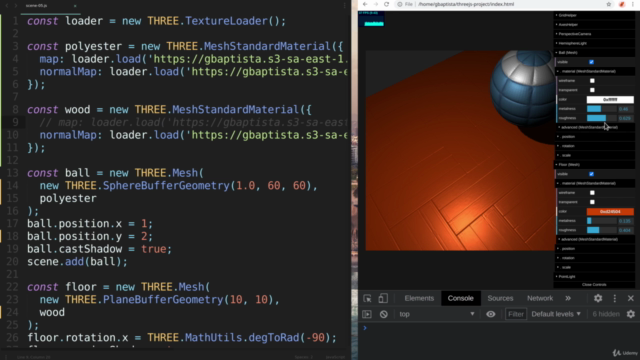Click the FPS stats panel

pyautogui.click(x=371, y=19)
